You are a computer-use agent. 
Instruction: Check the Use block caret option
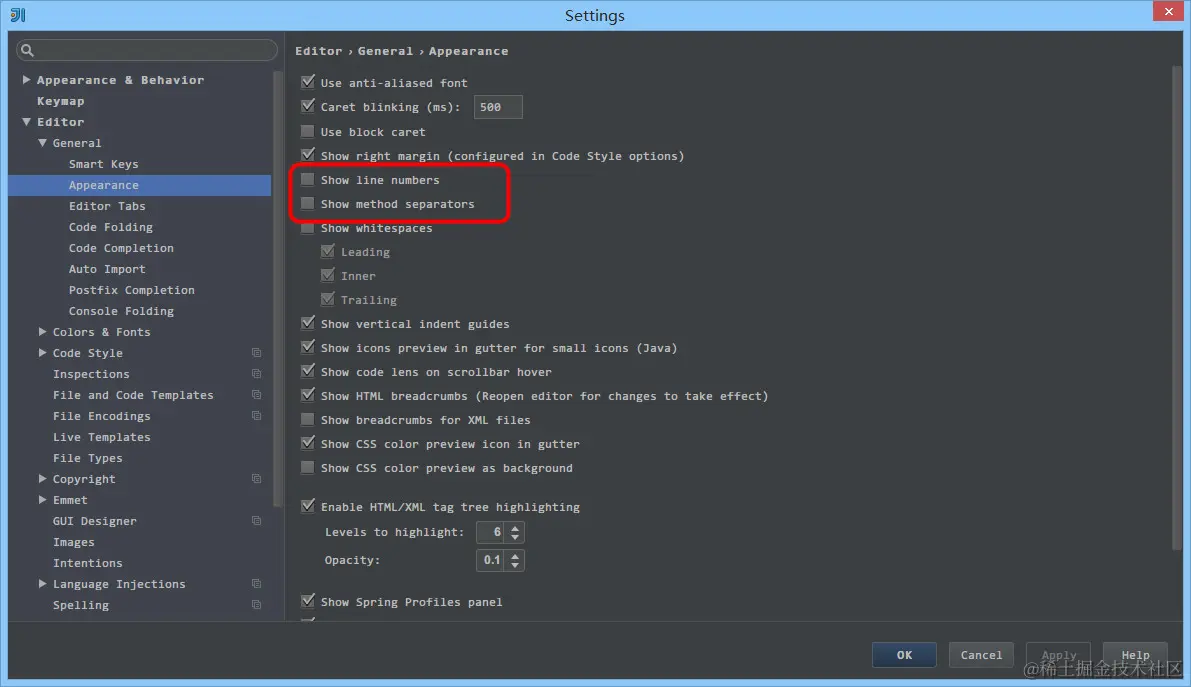[306, 131]
